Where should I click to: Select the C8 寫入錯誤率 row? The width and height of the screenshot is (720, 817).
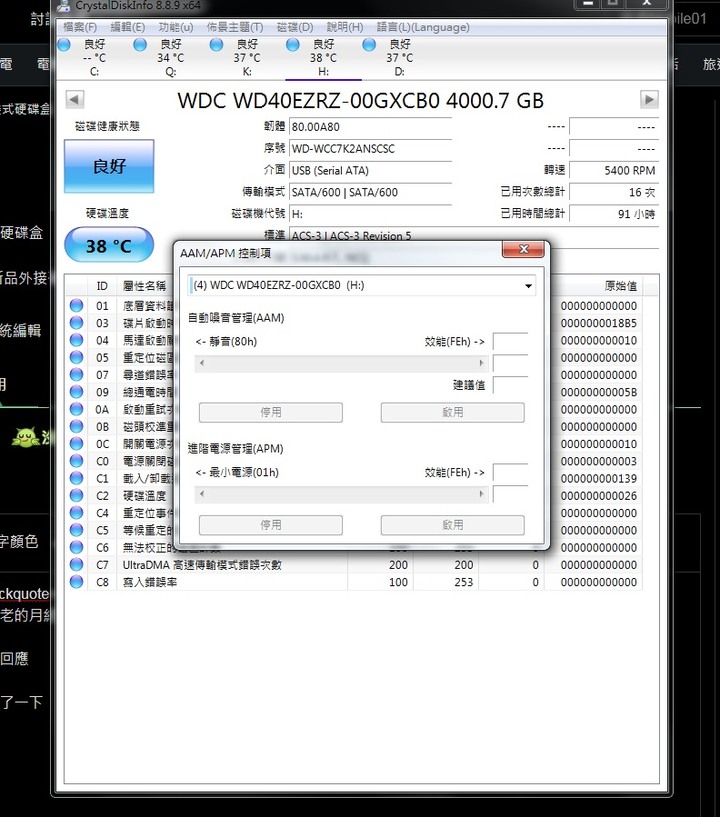point(354,582)
